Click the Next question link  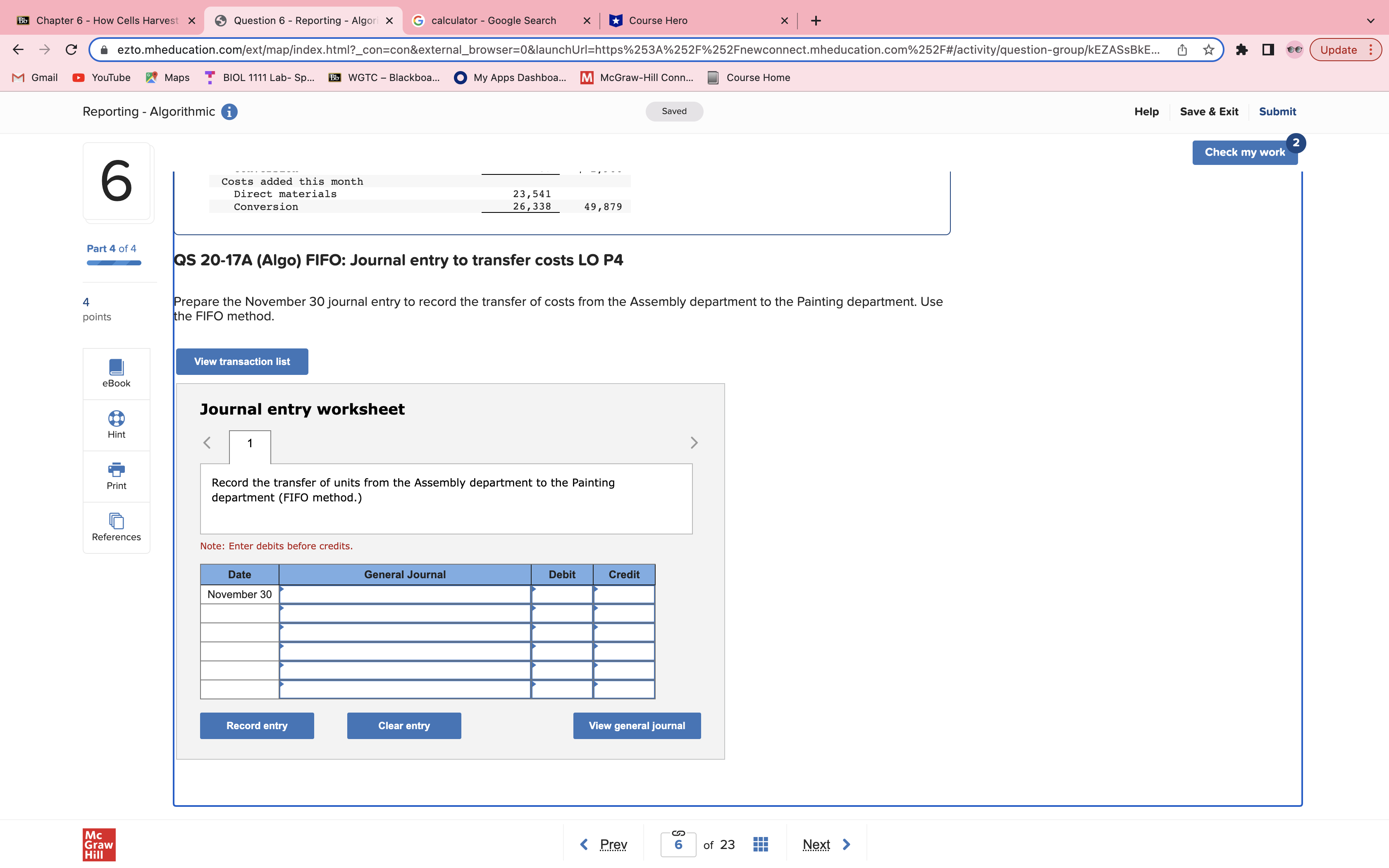[816, 844]
